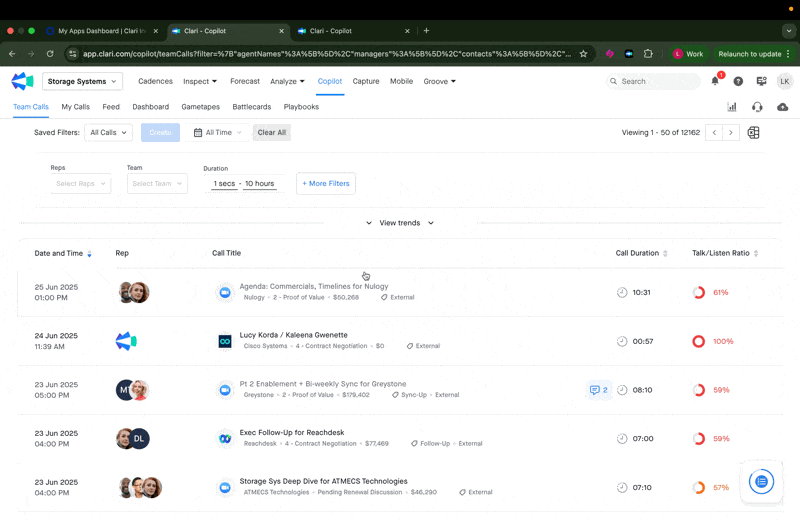Open the bar chart analytics icon
Image resolution: width=800 pixels, height=520 pixels.
(x=732, y=107)
